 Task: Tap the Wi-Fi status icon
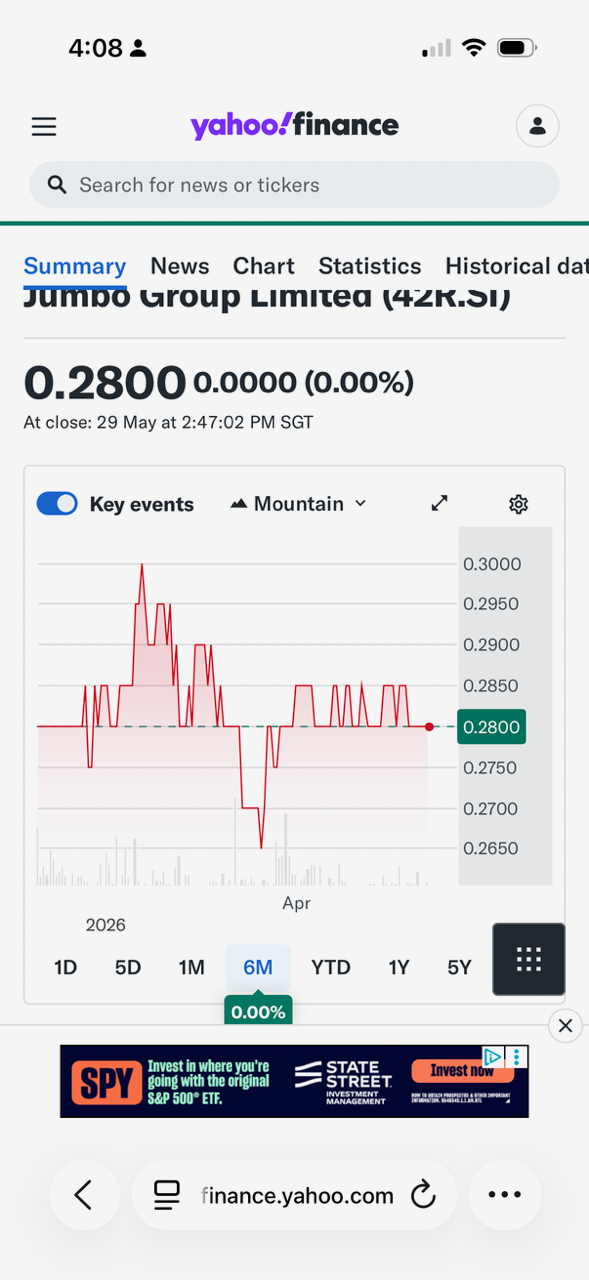473,48
